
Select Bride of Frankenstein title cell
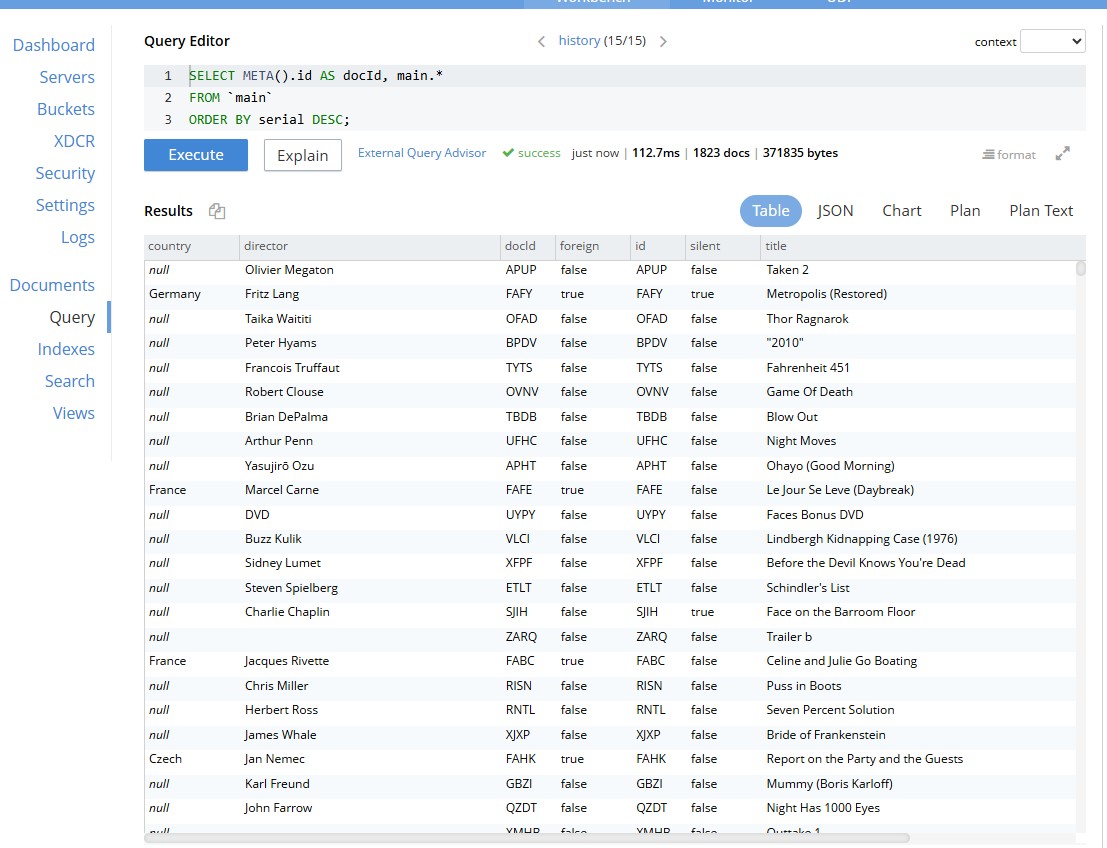tap(825, 735)
